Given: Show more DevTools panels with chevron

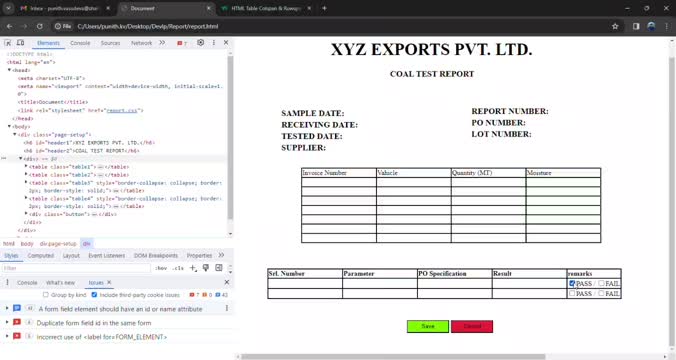Looking at the screenshot, I should (162, 43).
